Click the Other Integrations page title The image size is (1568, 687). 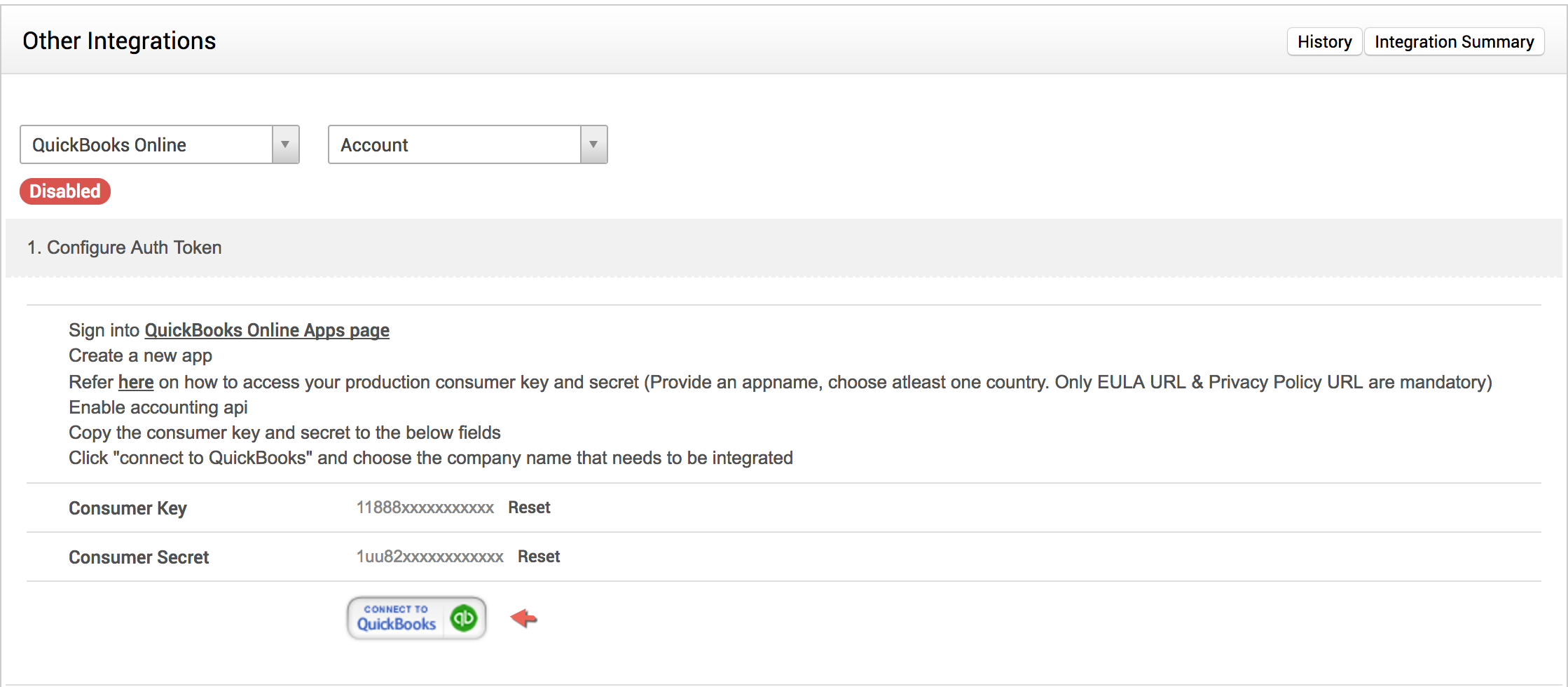pos(119,41)
